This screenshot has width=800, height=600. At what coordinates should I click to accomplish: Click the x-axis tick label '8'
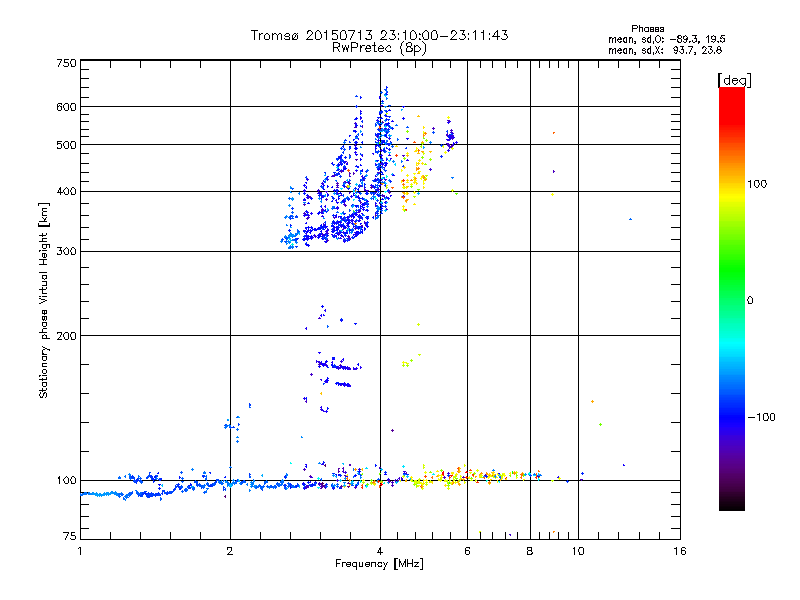(x=530, y=551)
